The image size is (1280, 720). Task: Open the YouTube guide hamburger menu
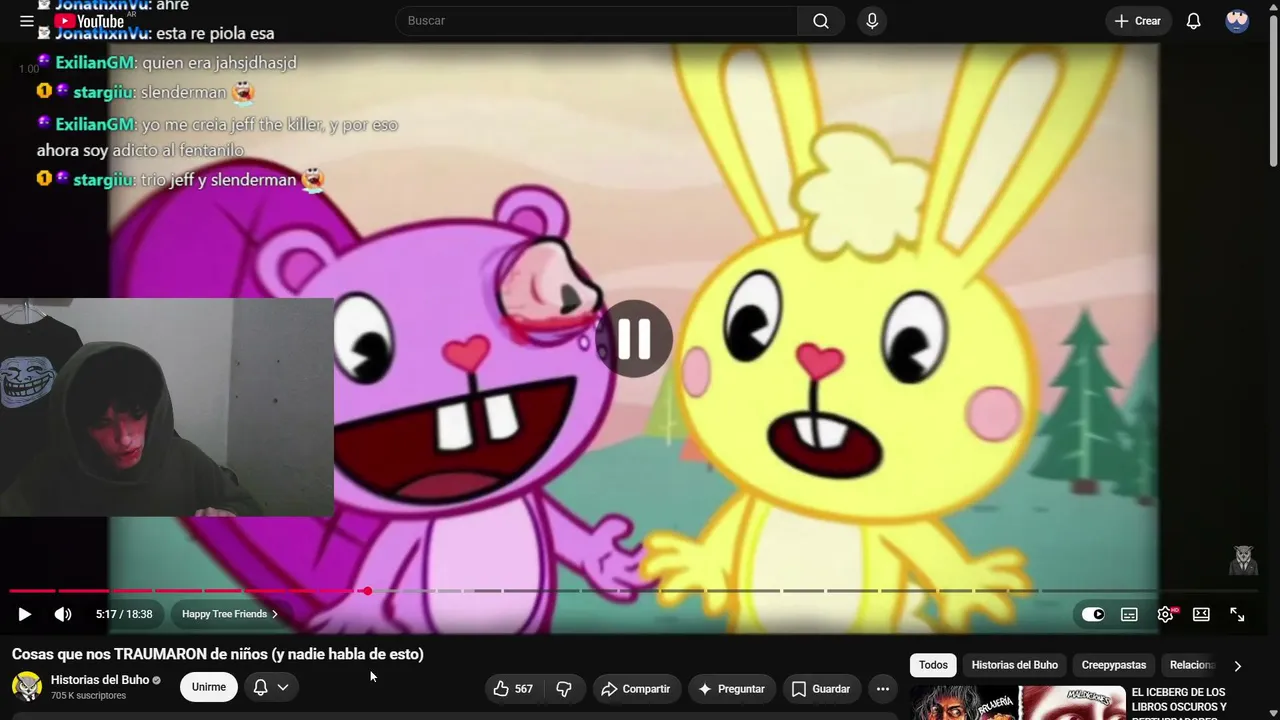tap(27, 21)
